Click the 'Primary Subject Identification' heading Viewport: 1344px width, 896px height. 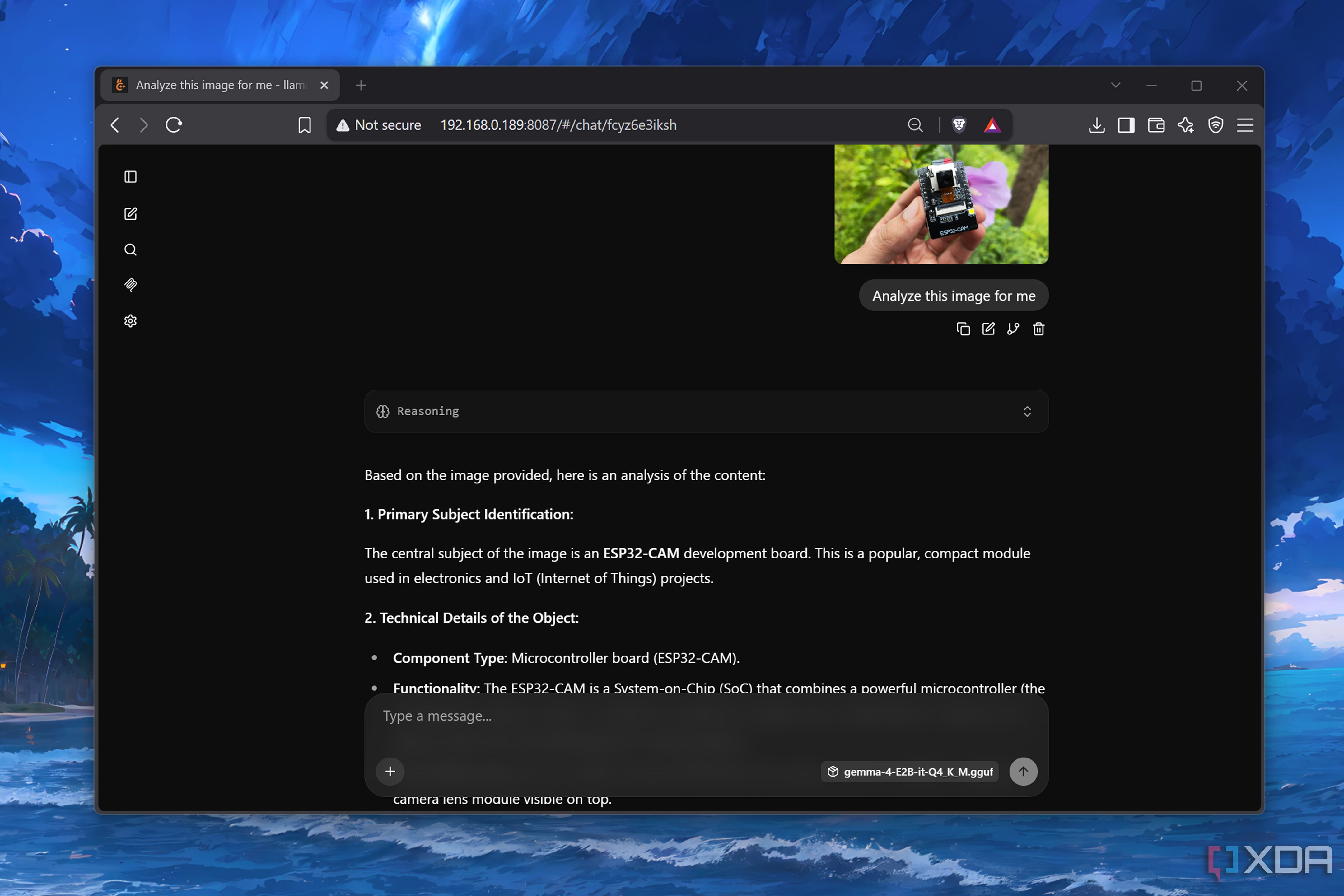coord(469,514)
